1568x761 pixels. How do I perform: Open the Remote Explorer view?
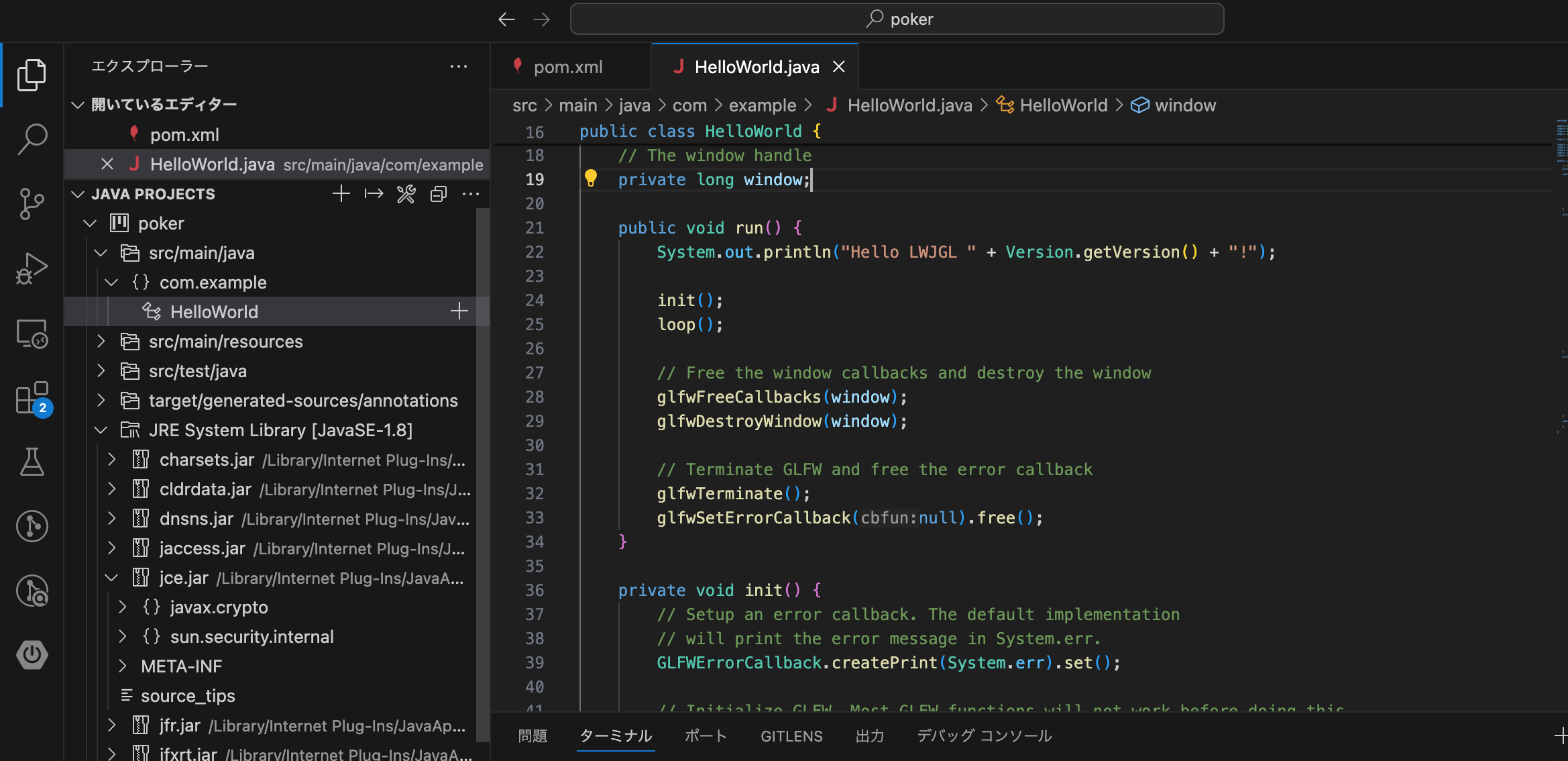(x=32, y=334)
